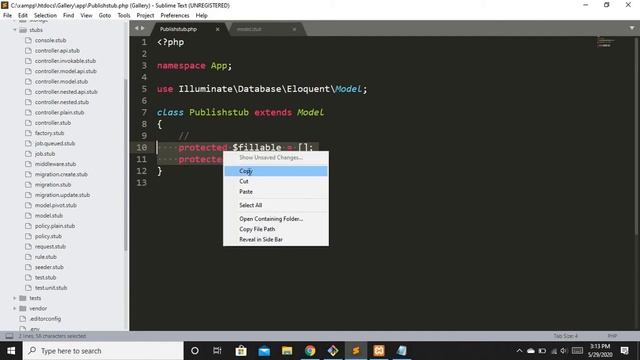Open migration.create.stub file

[x=61, y=174]
